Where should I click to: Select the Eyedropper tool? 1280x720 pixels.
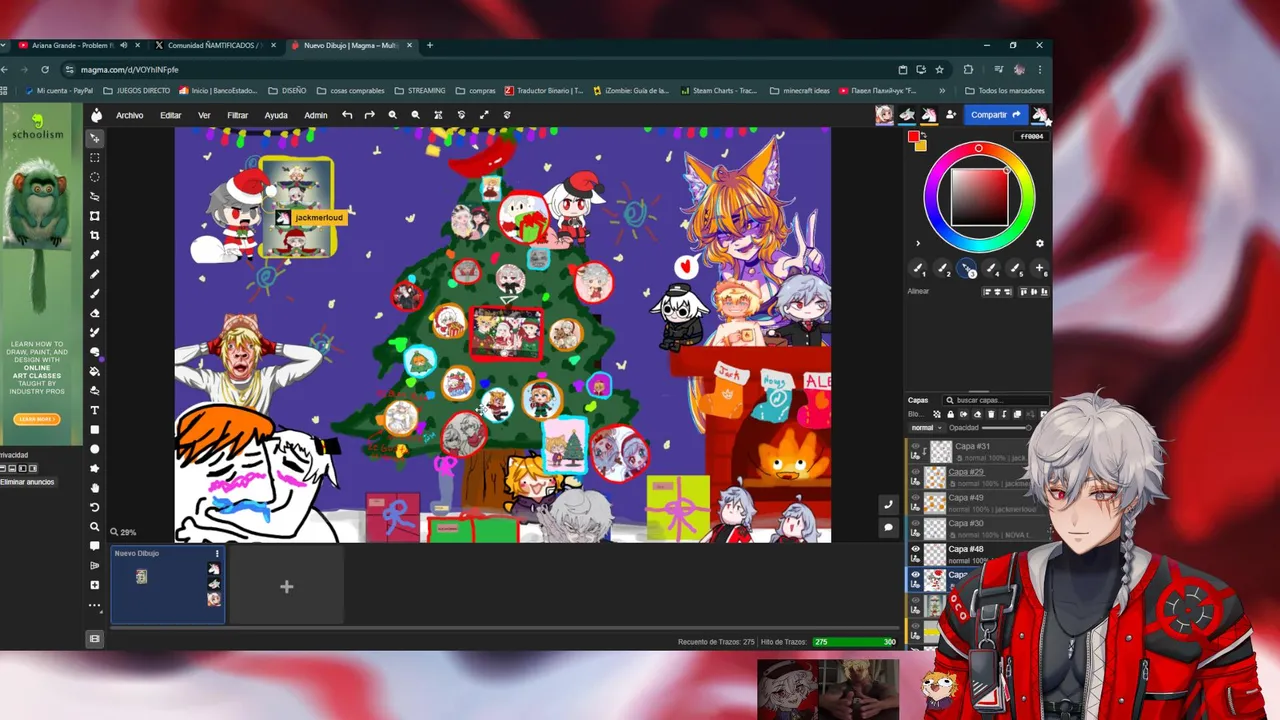point(95,255)
